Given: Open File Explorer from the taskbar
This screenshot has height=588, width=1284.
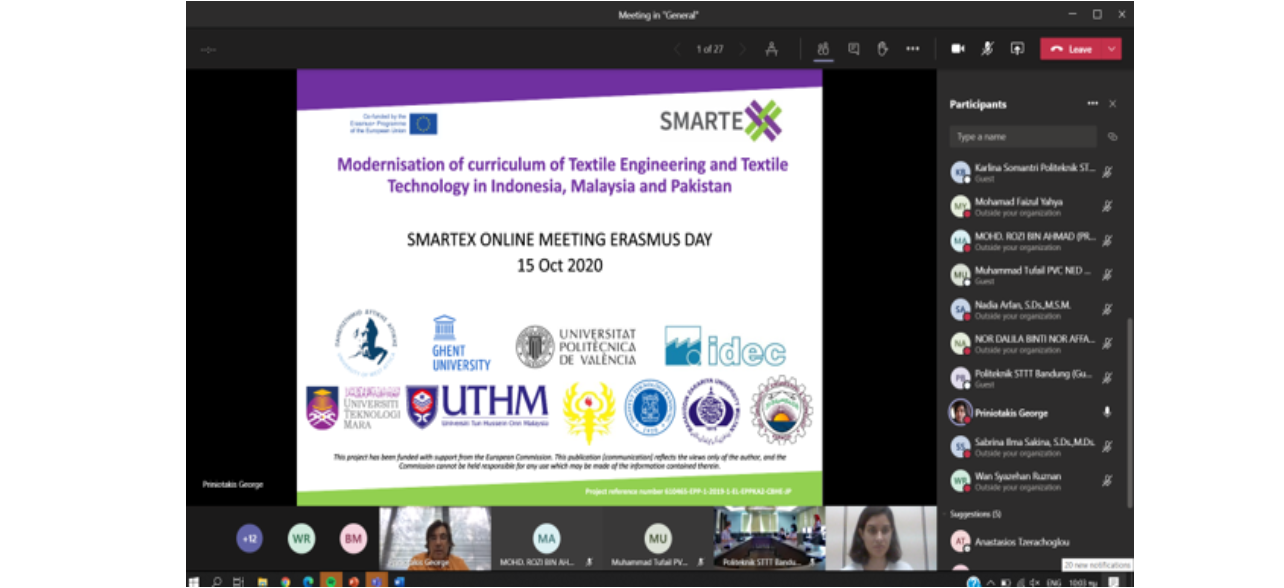Looking at the screenshot, I should pos(264,580).
